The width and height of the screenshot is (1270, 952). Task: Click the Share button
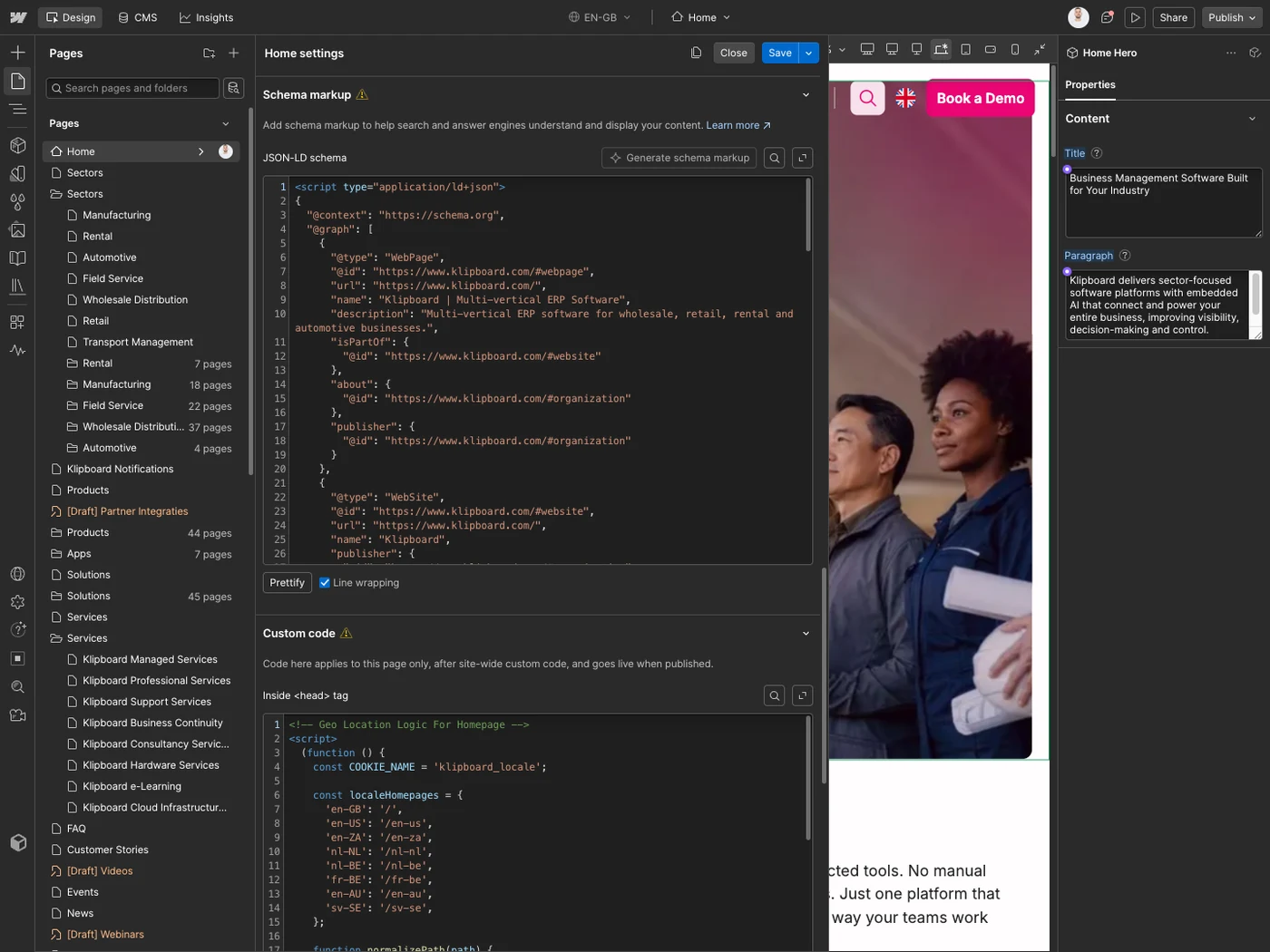click(1173, 17)
